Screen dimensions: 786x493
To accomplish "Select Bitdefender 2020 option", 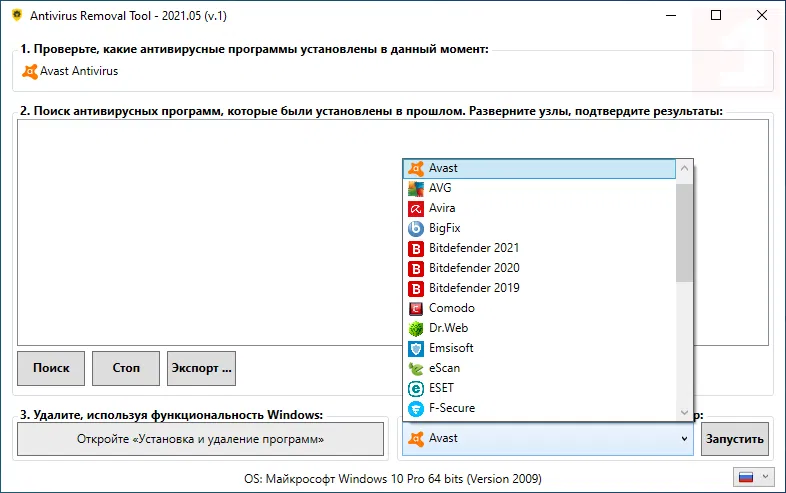I will pos(539,268).
